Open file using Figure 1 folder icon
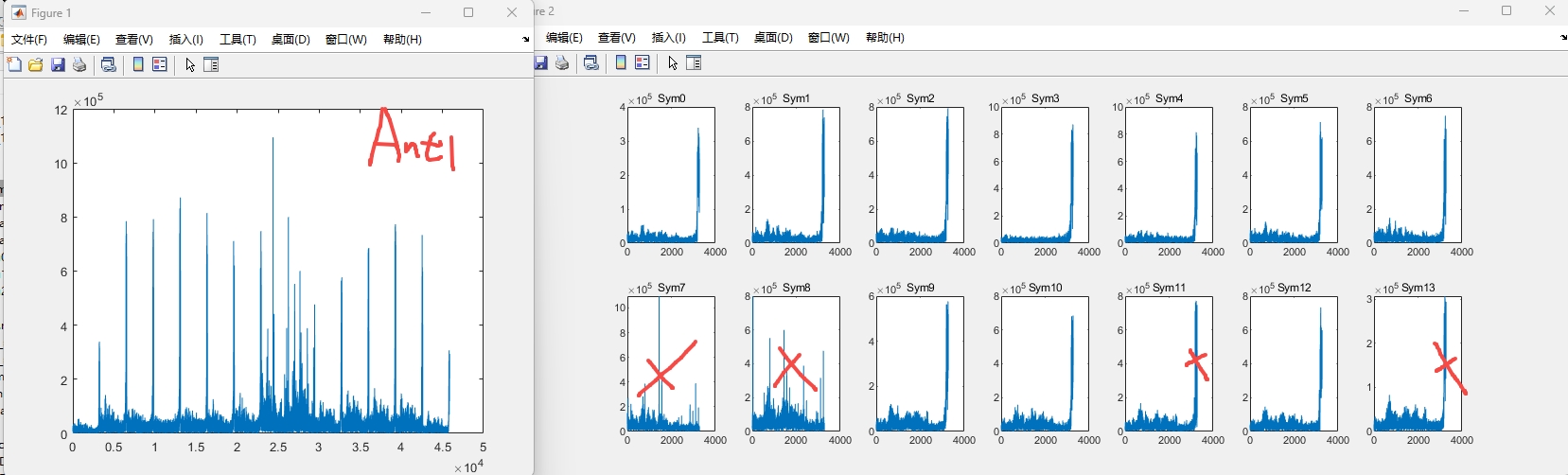The width and height of the screenshot is (1568, 475). [36, 64]
